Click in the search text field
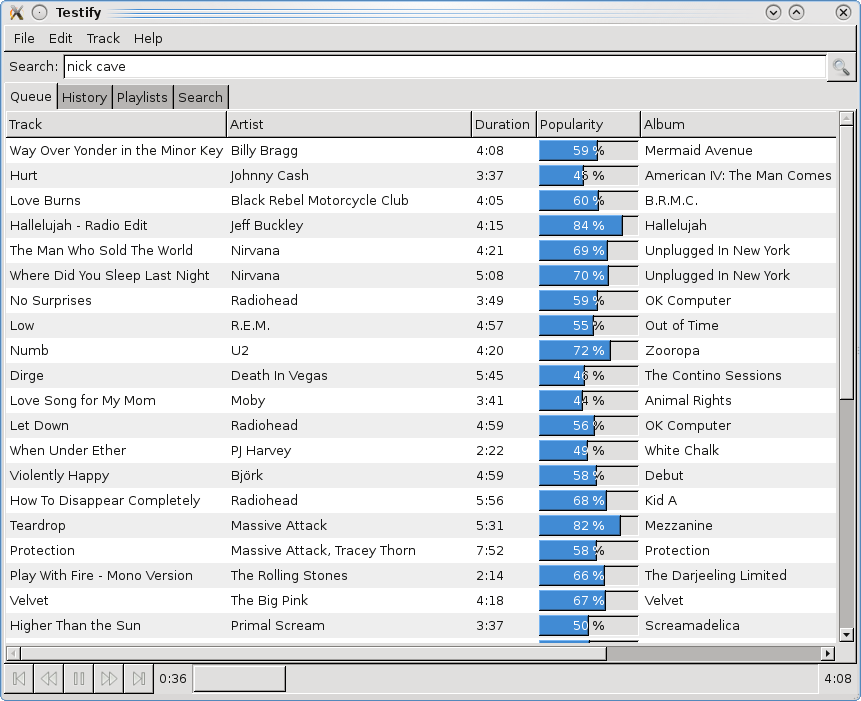 [x=444, y=67]
